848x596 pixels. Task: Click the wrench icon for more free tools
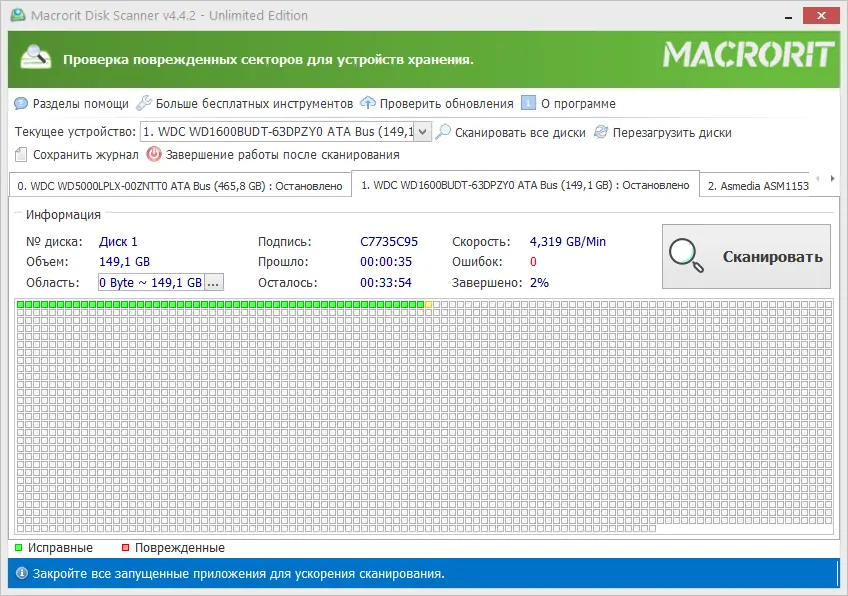143,103
